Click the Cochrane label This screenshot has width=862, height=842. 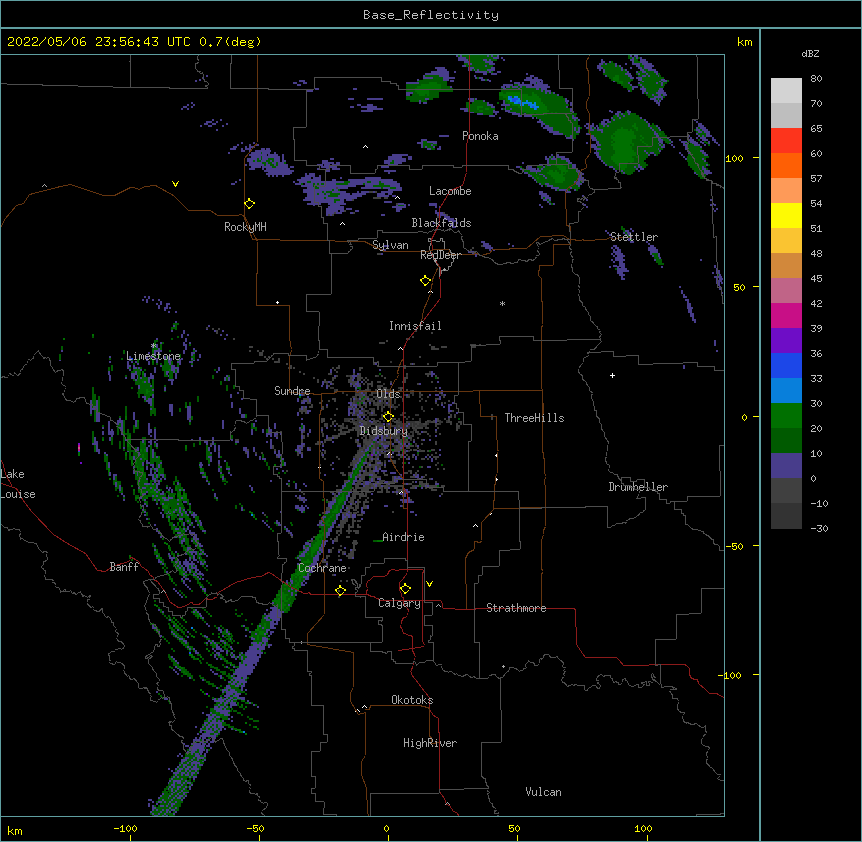click(322, 568)
